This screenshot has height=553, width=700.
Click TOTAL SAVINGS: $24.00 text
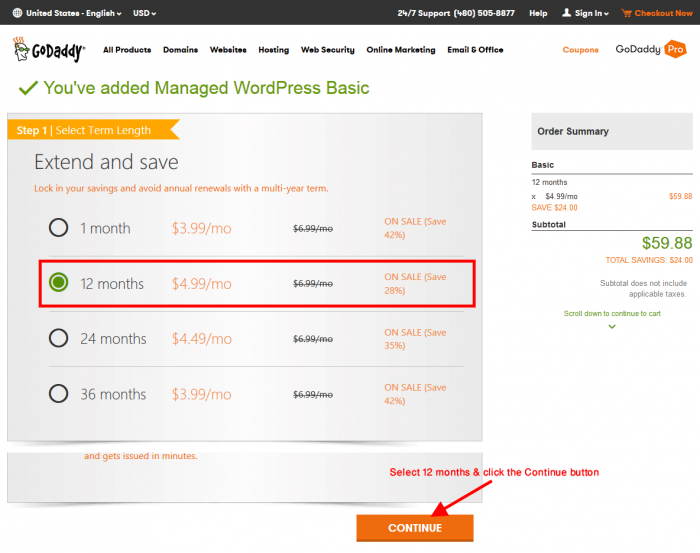click(x=649, y=260)
